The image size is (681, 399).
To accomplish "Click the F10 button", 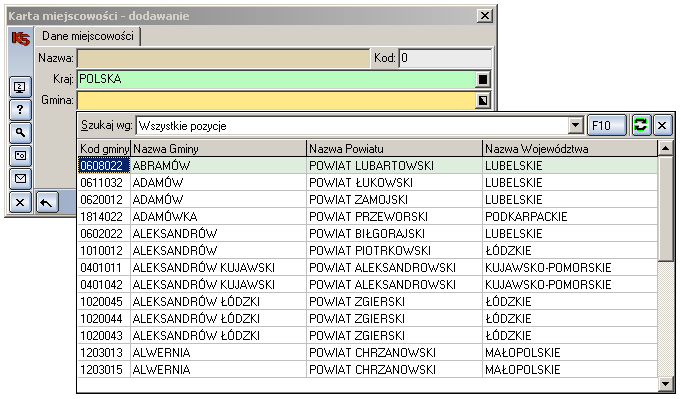I will pyautogui.click(x=606, y=125).
